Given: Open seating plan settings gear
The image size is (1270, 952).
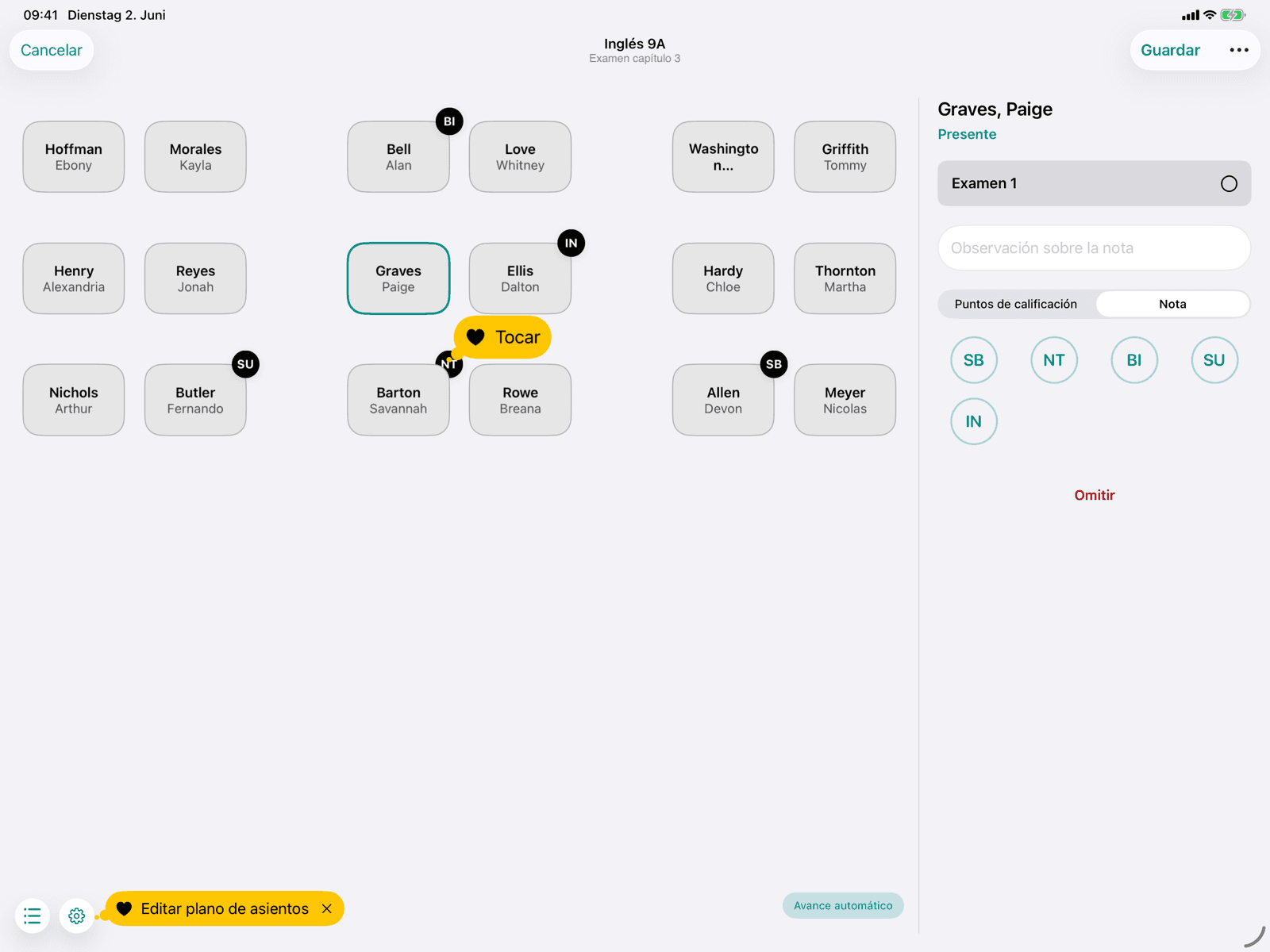Looking at the screenshot, I should click(77, 916).
